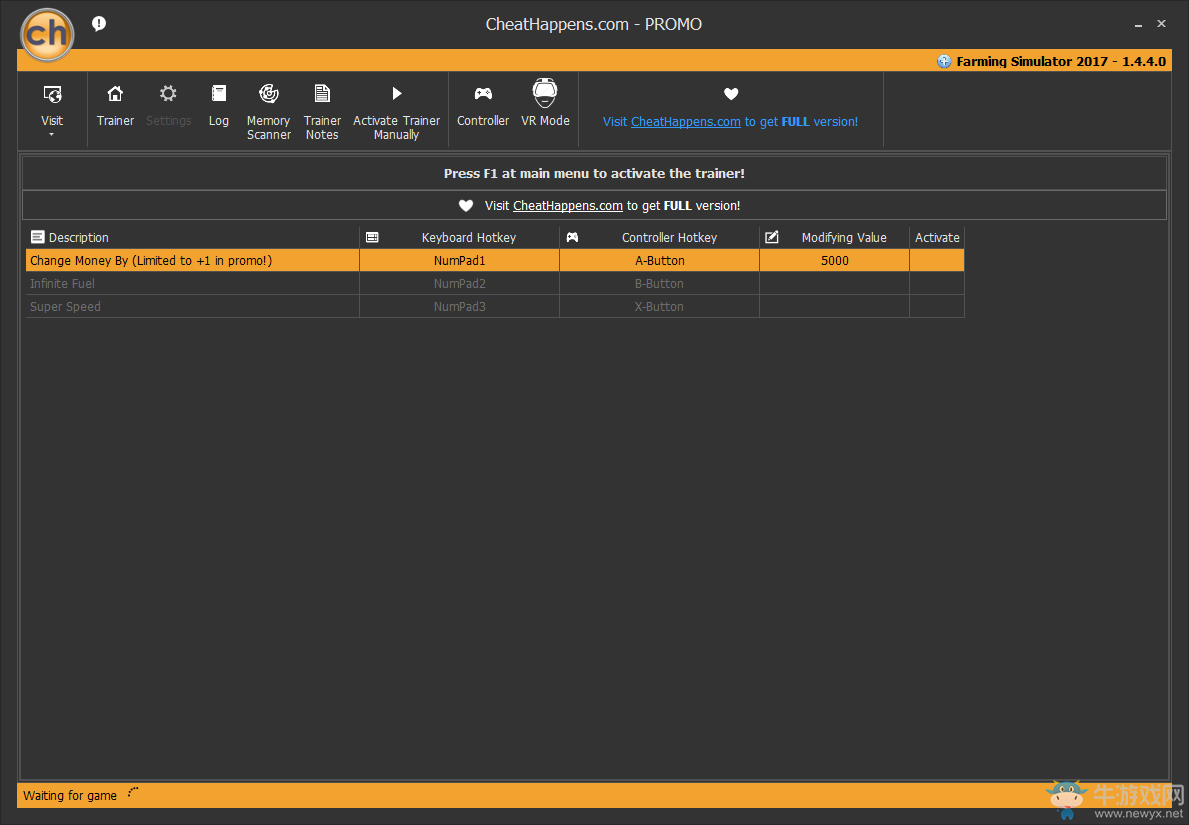1189x825 pixels.
Task: Click the Modifying Value column header
Action: pyautogui.click(x=834, y=237)
